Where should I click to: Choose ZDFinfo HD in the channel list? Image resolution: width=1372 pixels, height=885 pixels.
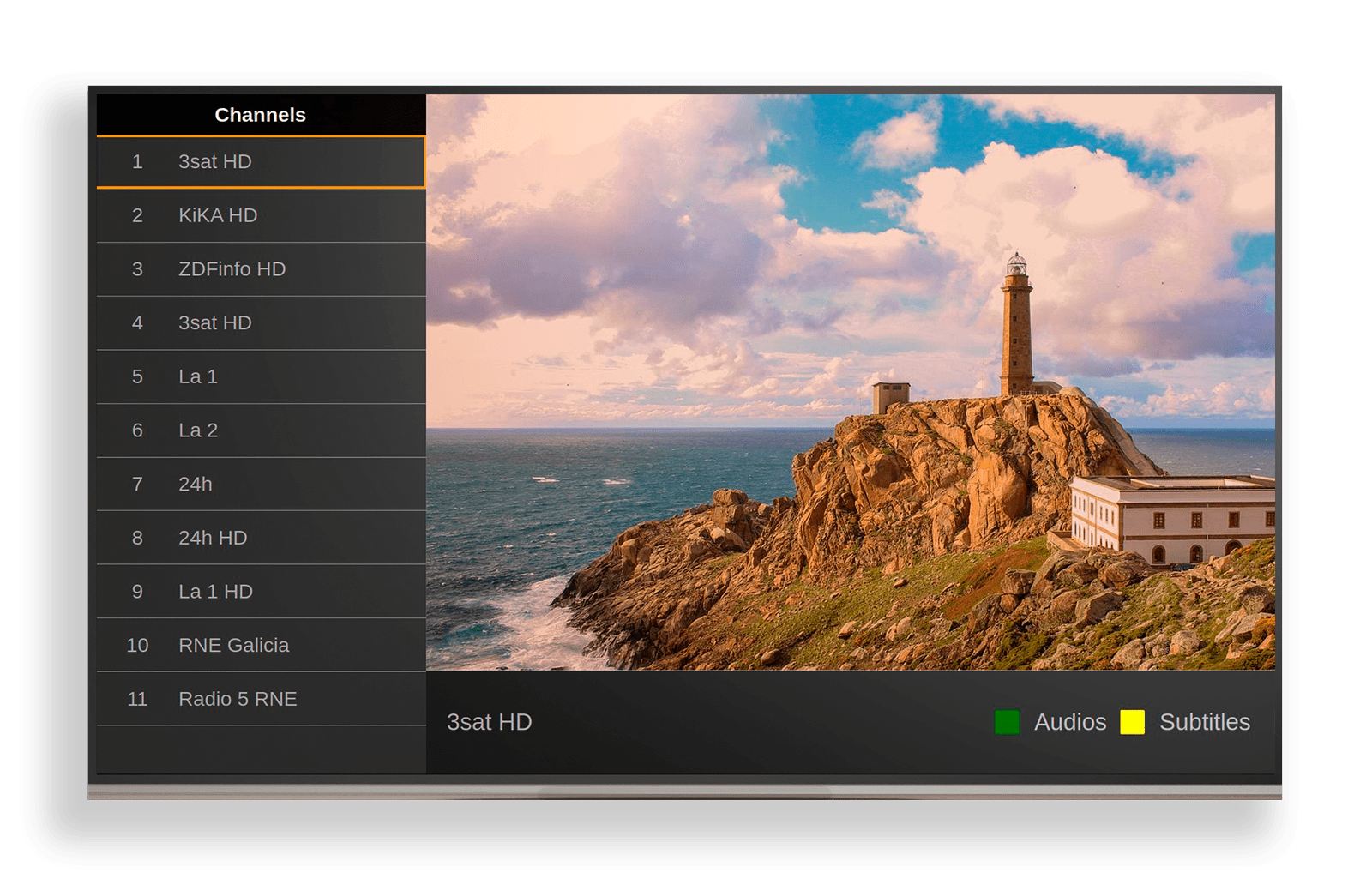[261, 269]
